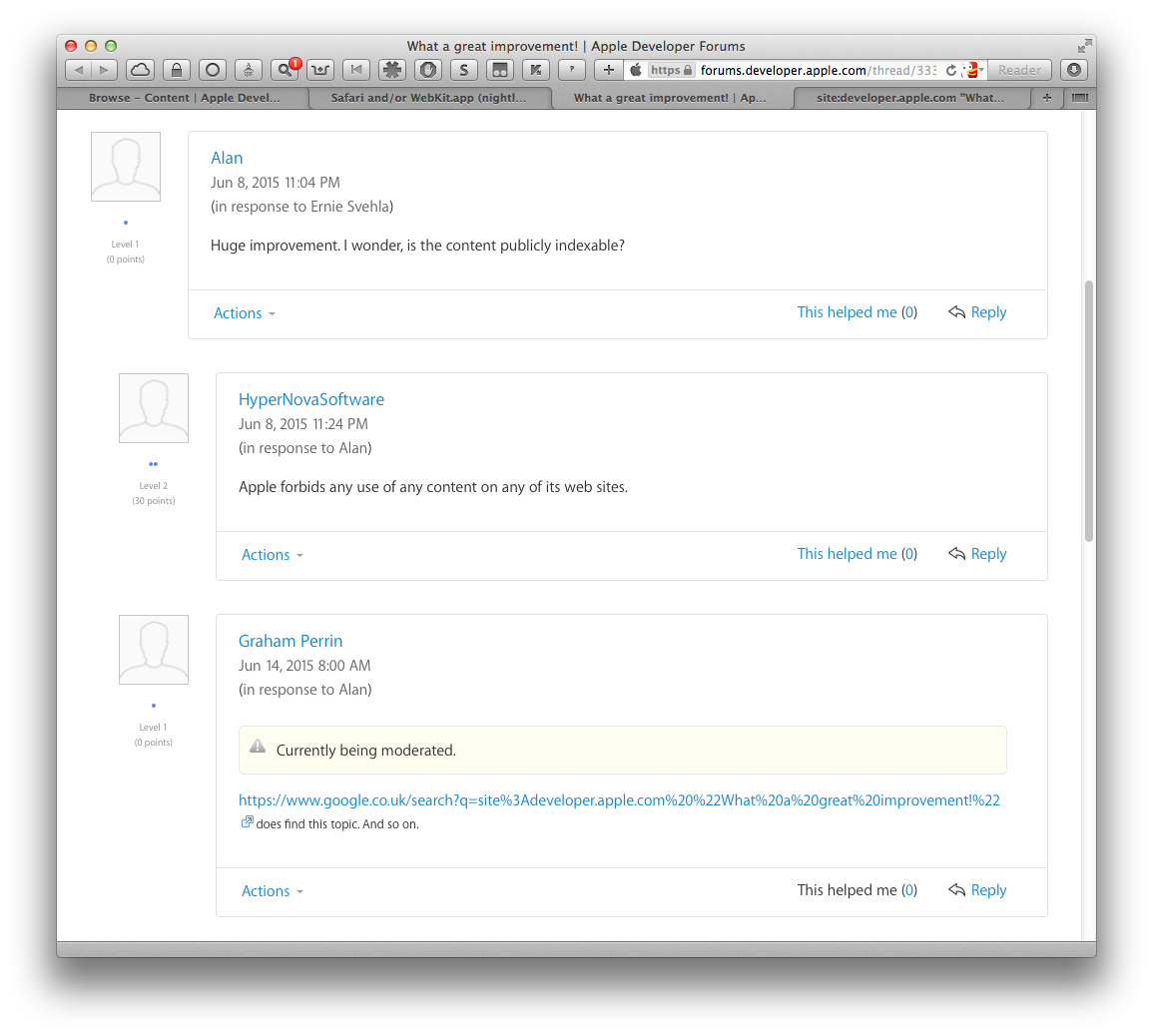Click the S toolbar extension icon
This screenshot has width=1153, height=1036.
pos(464,70)
